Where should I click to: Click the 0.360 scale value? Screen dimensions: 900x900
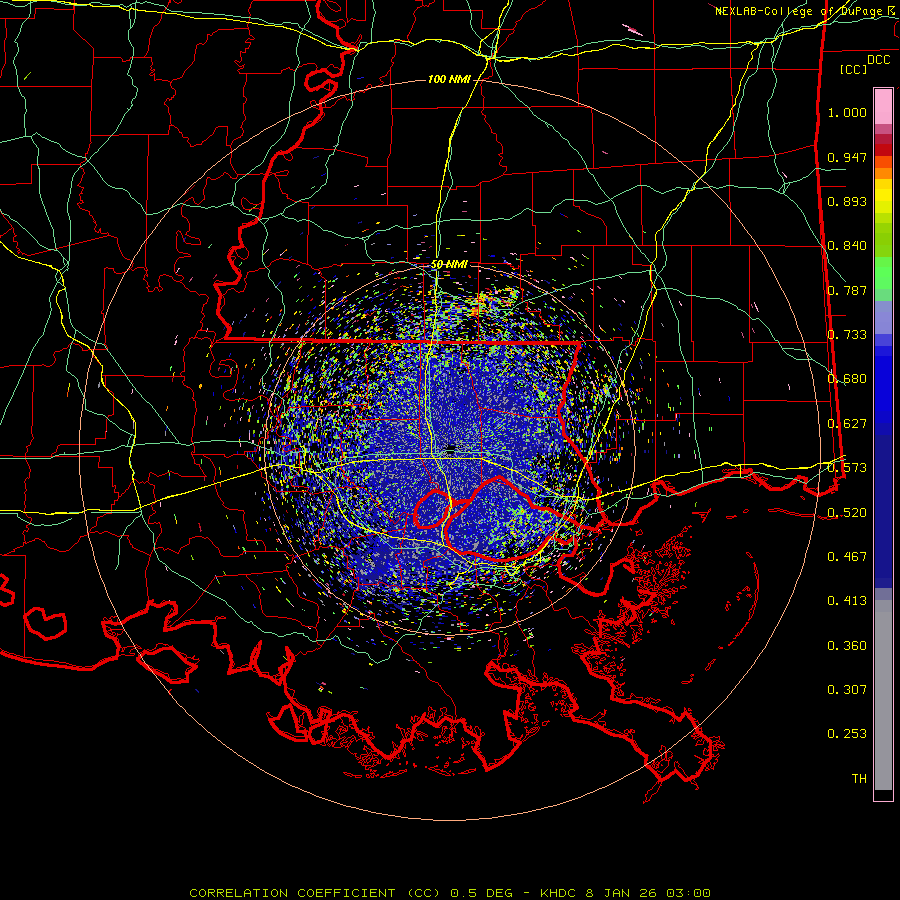847,646
